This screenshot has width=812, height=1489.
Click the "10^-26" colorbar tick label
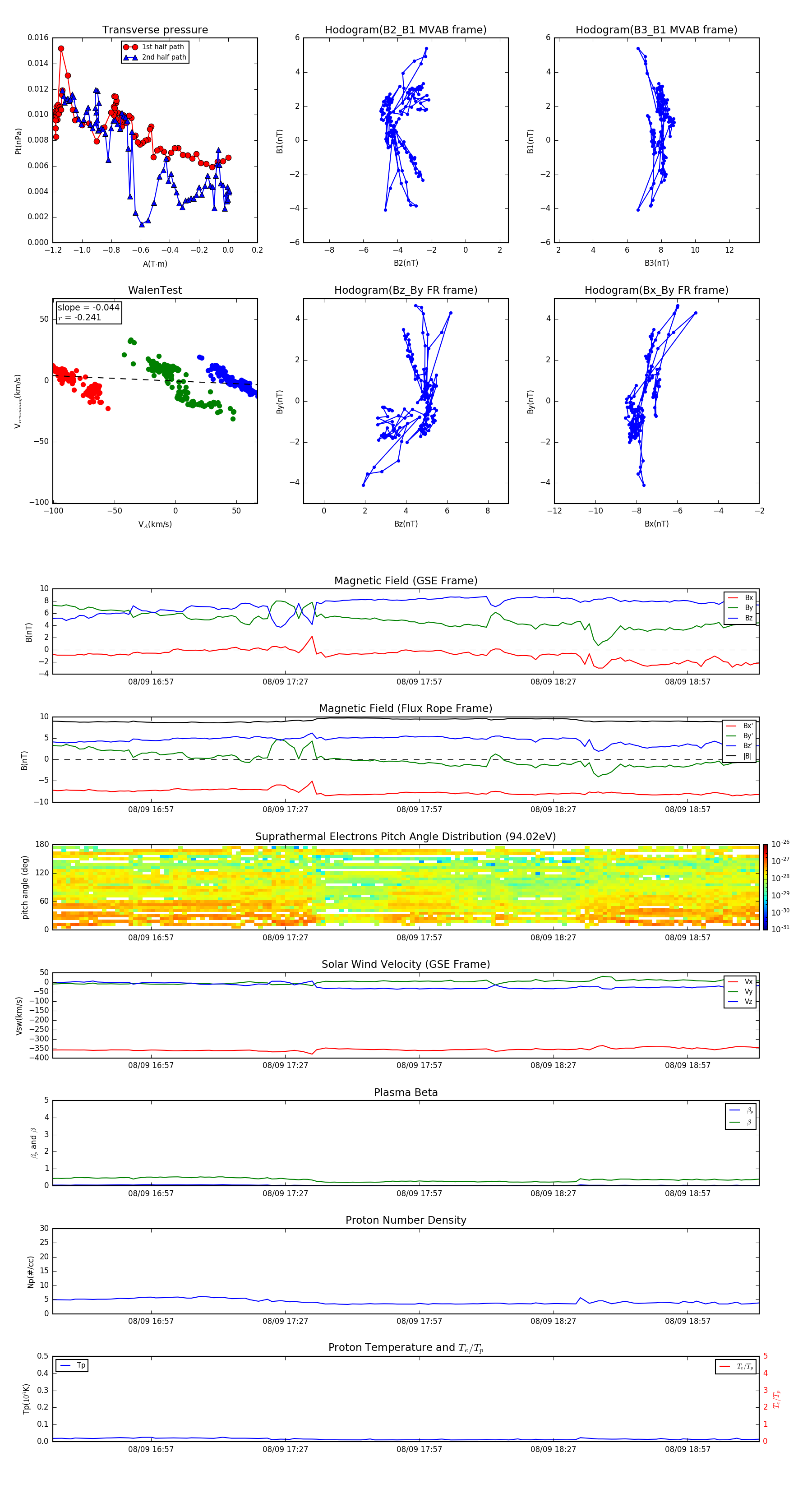point(780,844)
